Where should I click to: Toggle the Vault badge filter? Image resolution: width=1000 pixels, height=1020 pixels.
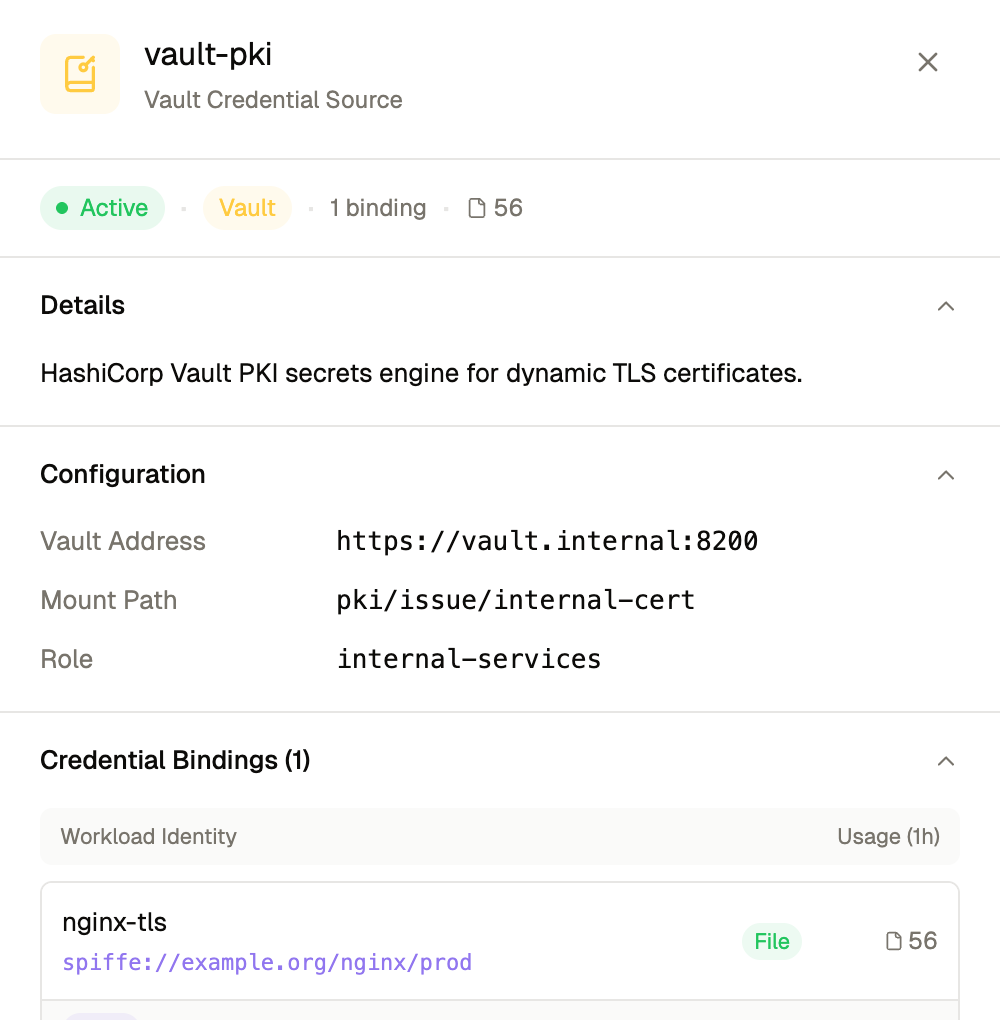(247, 207)
